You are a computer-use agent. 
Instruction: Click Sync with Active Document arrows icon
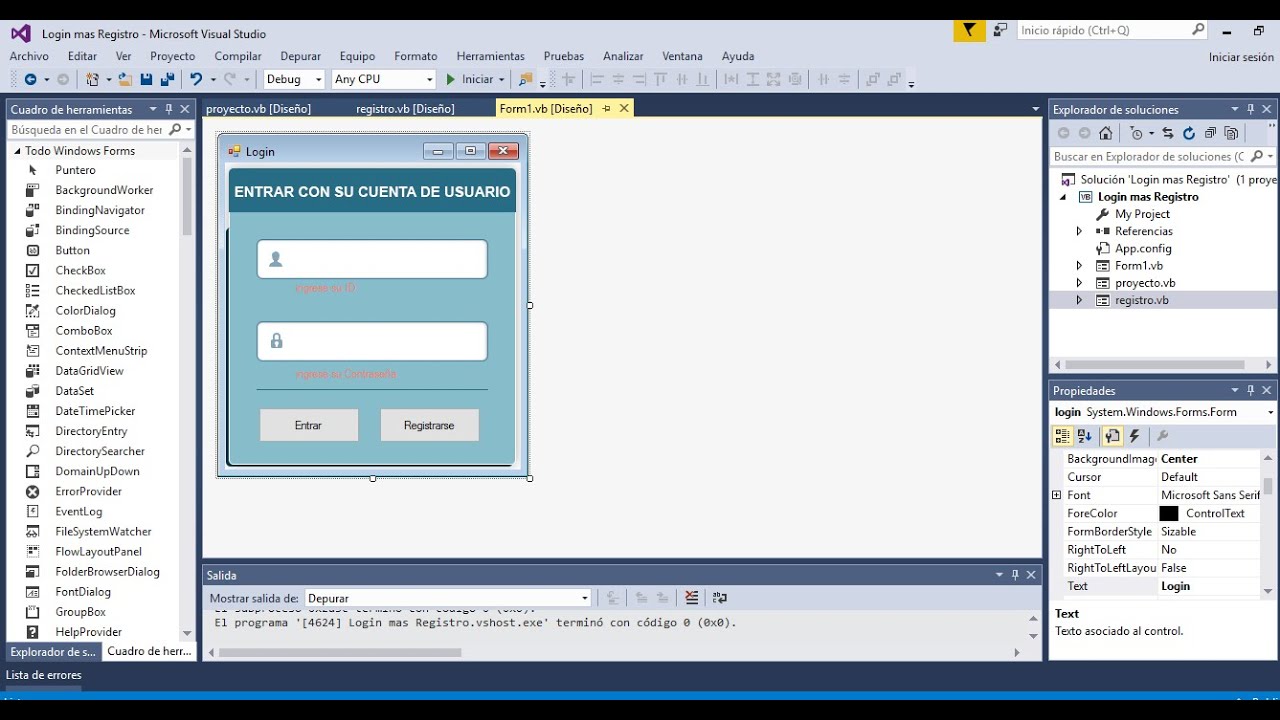[1167, 133]
